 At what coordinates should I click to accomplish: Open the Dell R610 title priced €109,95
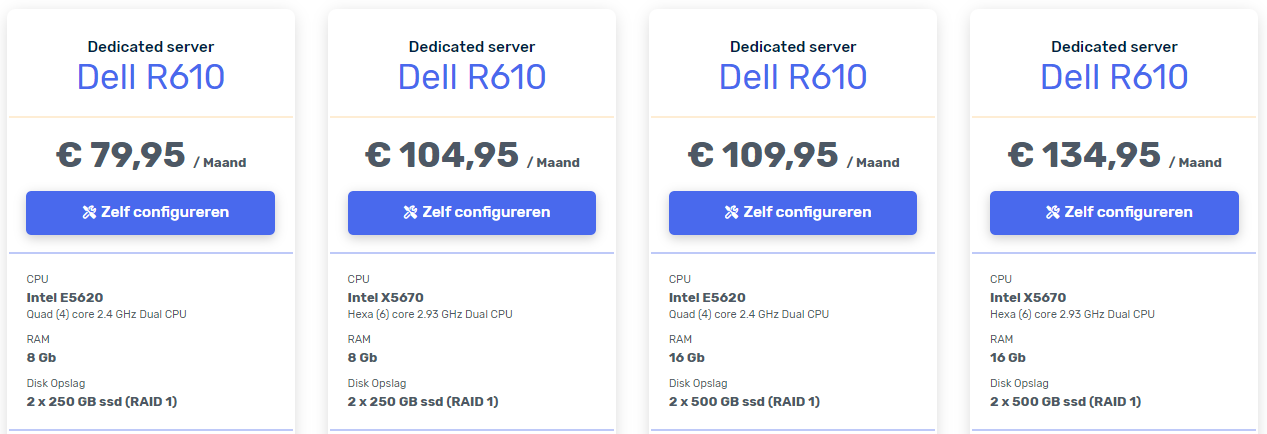[793, 77]
